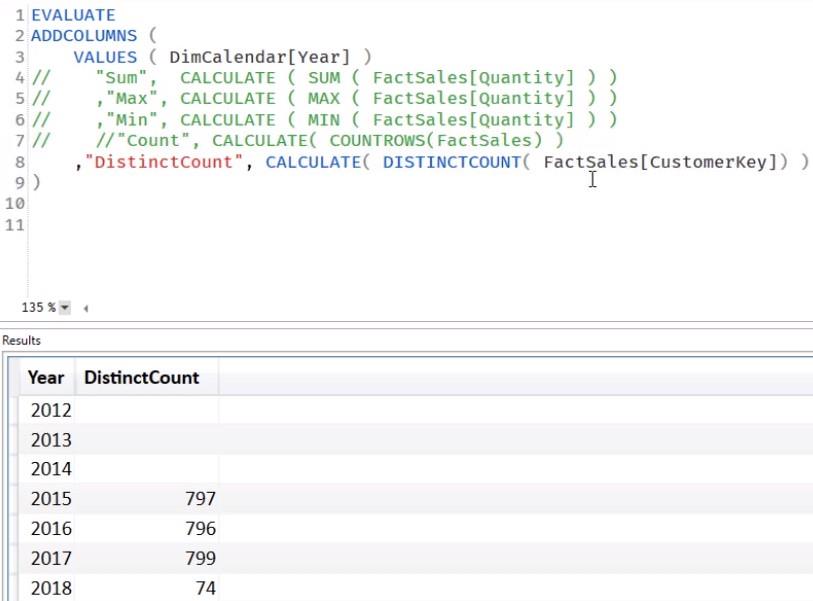
Task: Click the 797 distinct count value
Action: point(200,498)
